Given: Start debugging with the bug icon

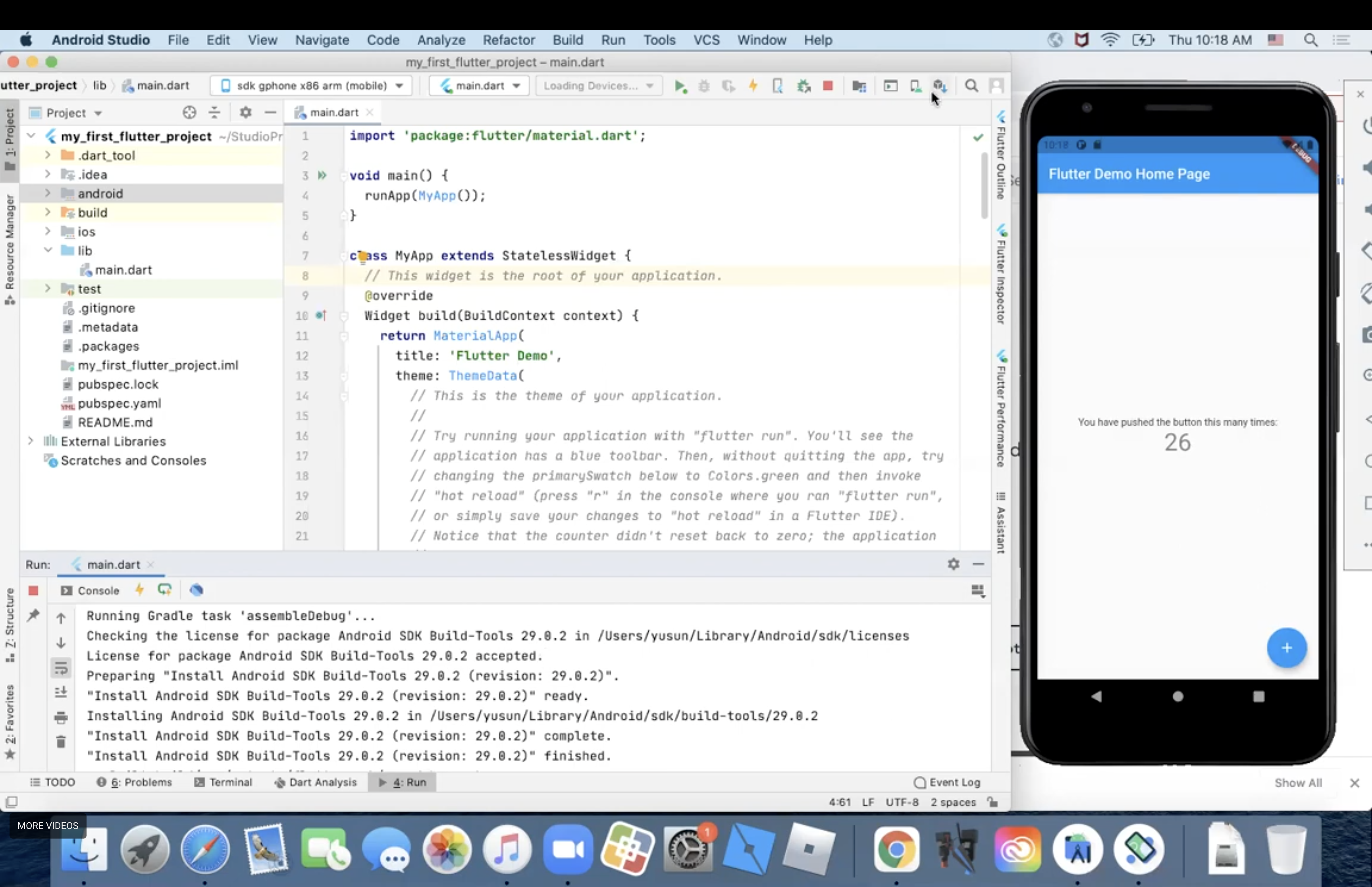Looking at the screenshot, I should [x=704, y=85].
